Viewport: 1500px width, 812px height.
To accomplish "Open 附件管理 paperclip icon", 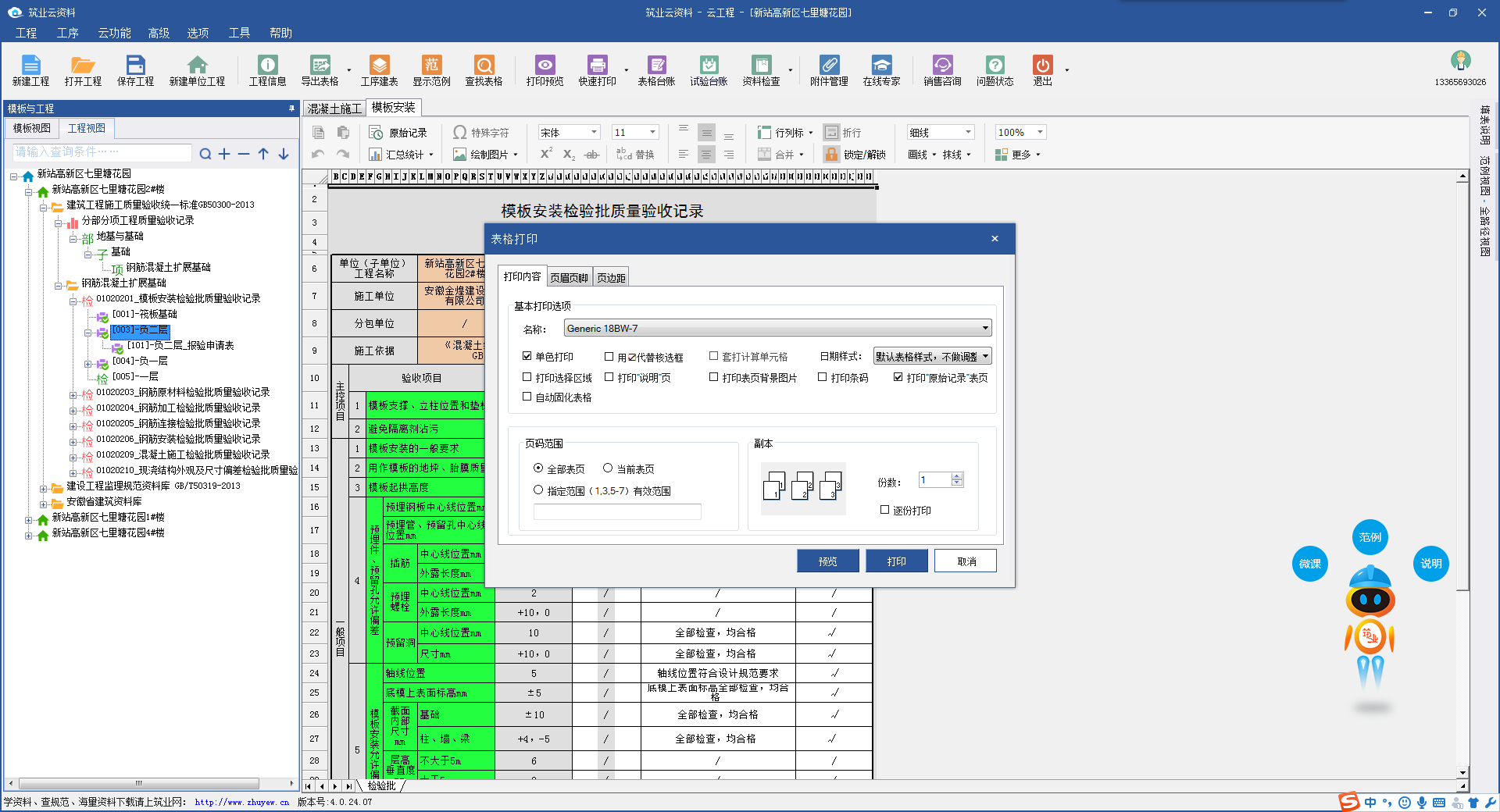I will 829,66.
